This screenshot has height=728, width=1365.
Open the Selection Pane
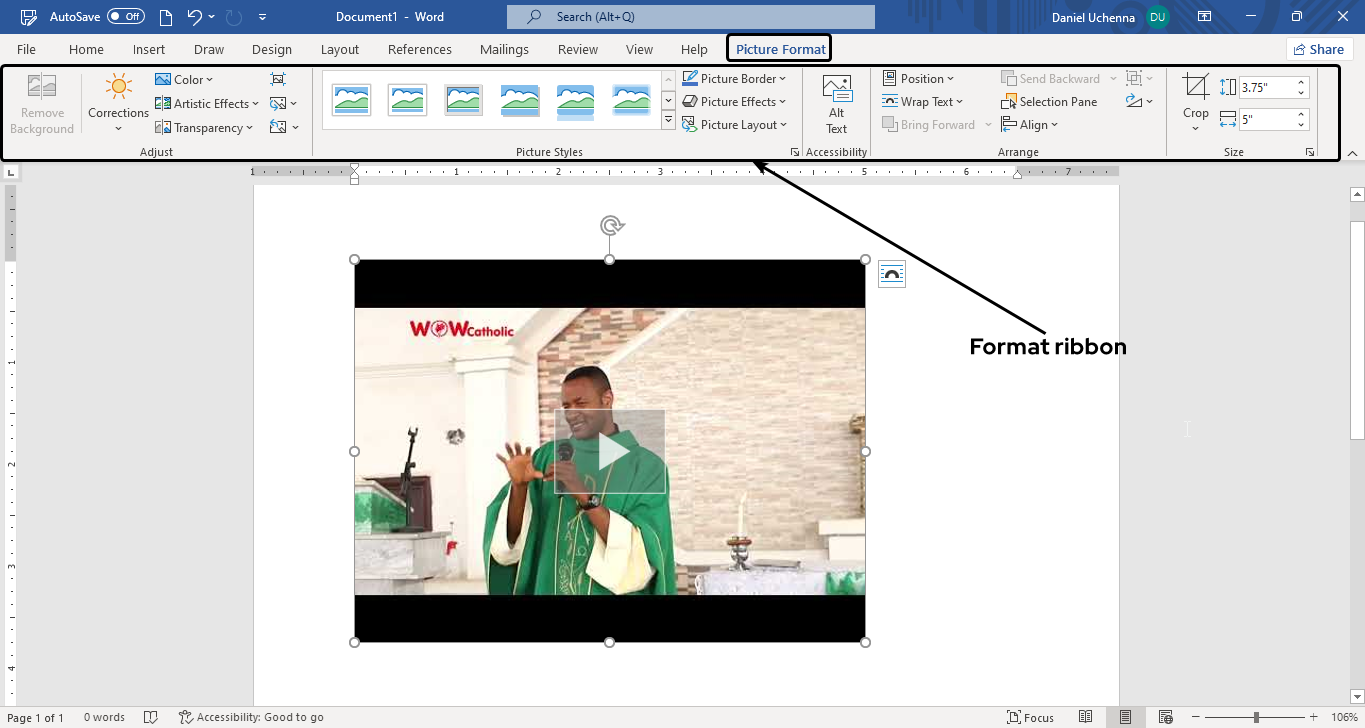point(1049,101)
